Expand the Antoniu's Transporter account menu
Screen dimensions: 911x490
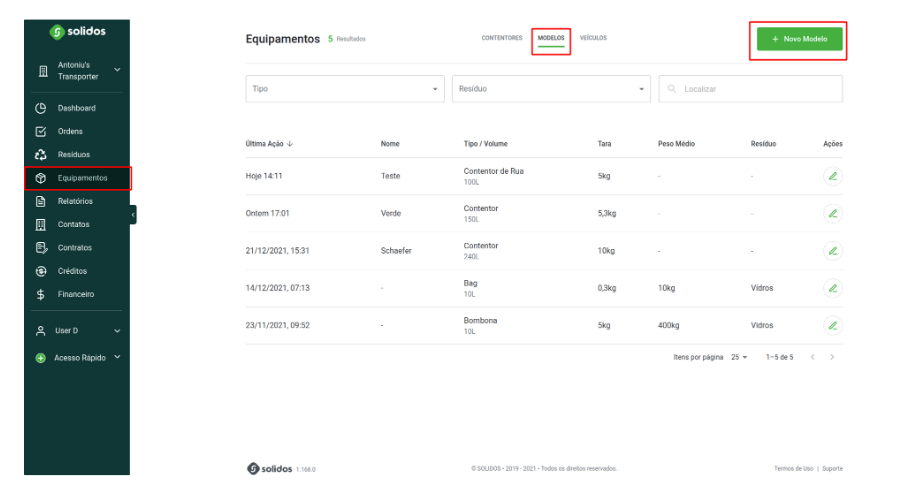pyautogui.click(x=117, y=70)
